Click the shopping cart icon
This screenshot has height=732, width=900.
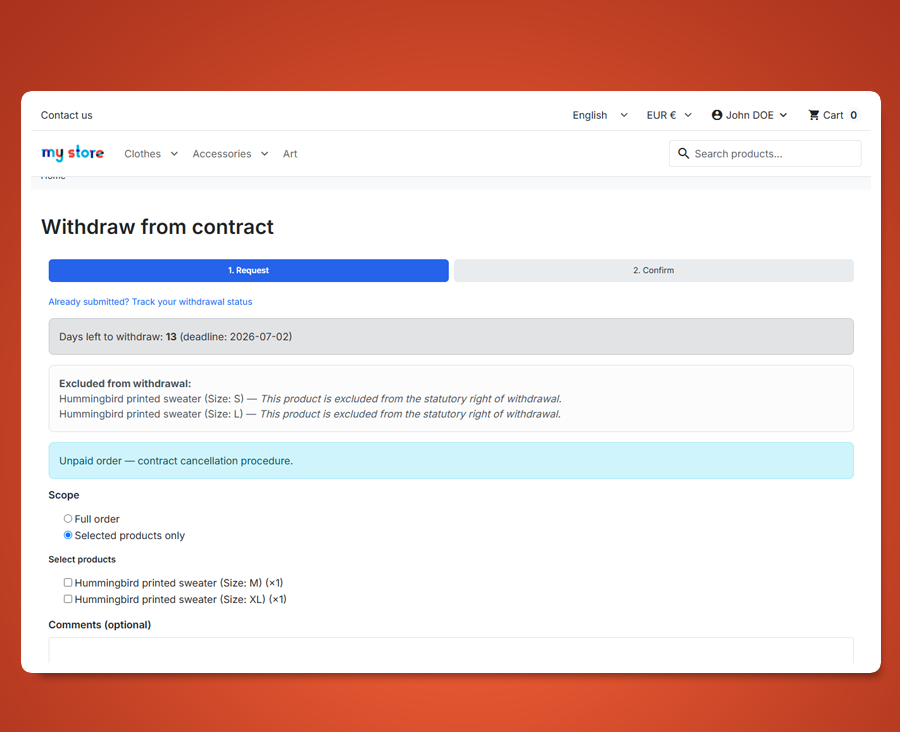[x=813, y=115]
